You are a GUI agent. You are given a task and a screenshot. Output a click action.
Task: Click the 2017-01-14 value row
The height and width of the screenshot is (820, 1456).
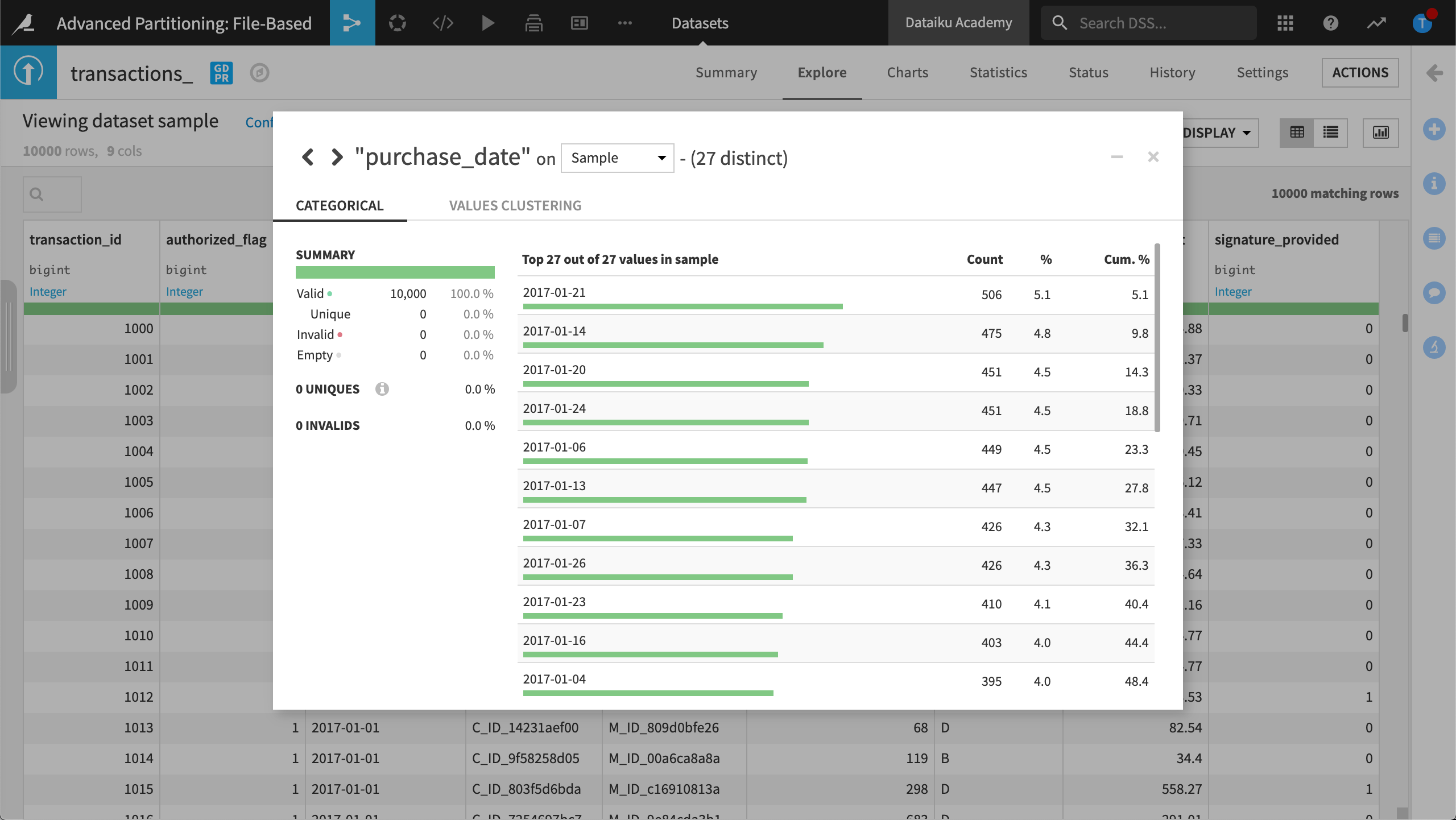click(x=836, y=334)
